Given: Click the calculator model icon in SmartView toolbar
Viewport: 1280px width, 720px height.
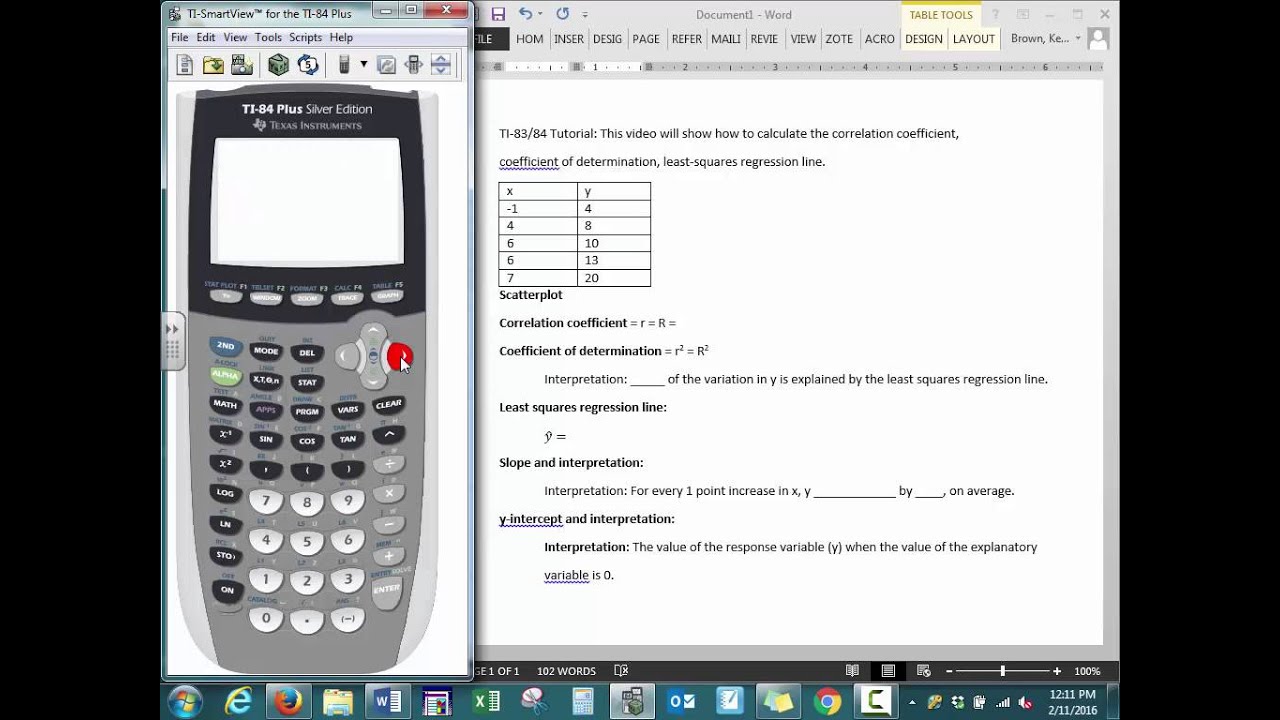Looking at the screenshot, I should pos(344,65).
